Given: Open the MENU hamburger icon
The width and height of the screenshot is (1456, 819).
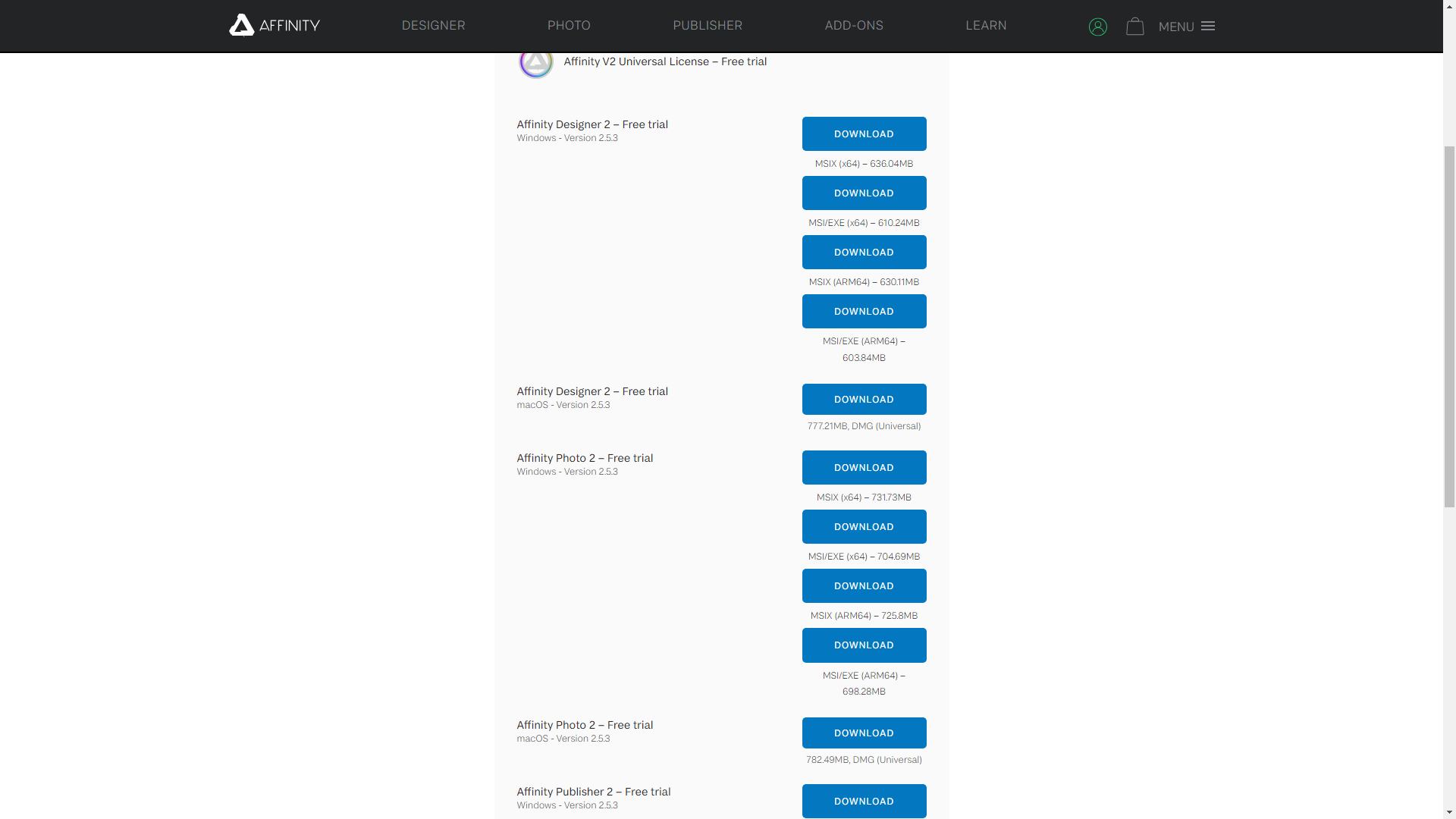Looking at the screenshot, I should [1208, 26].
